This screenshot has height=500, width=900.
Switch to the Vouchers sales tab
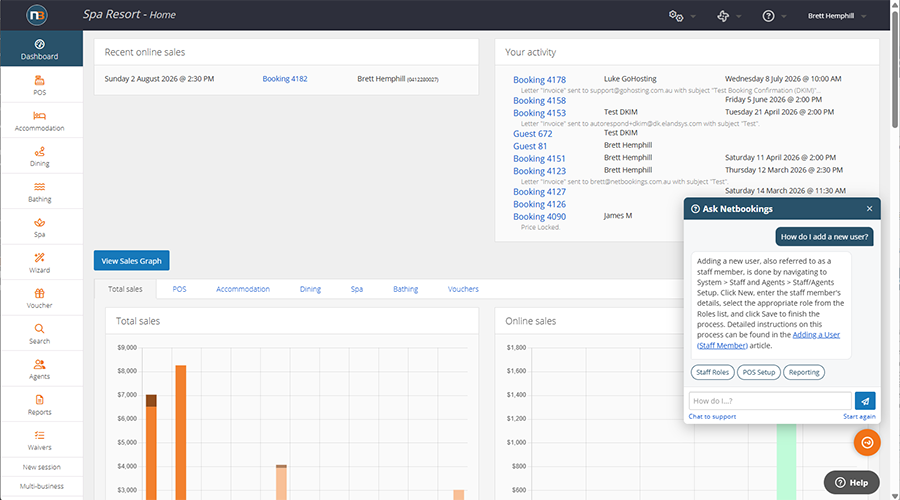[463, 289]
